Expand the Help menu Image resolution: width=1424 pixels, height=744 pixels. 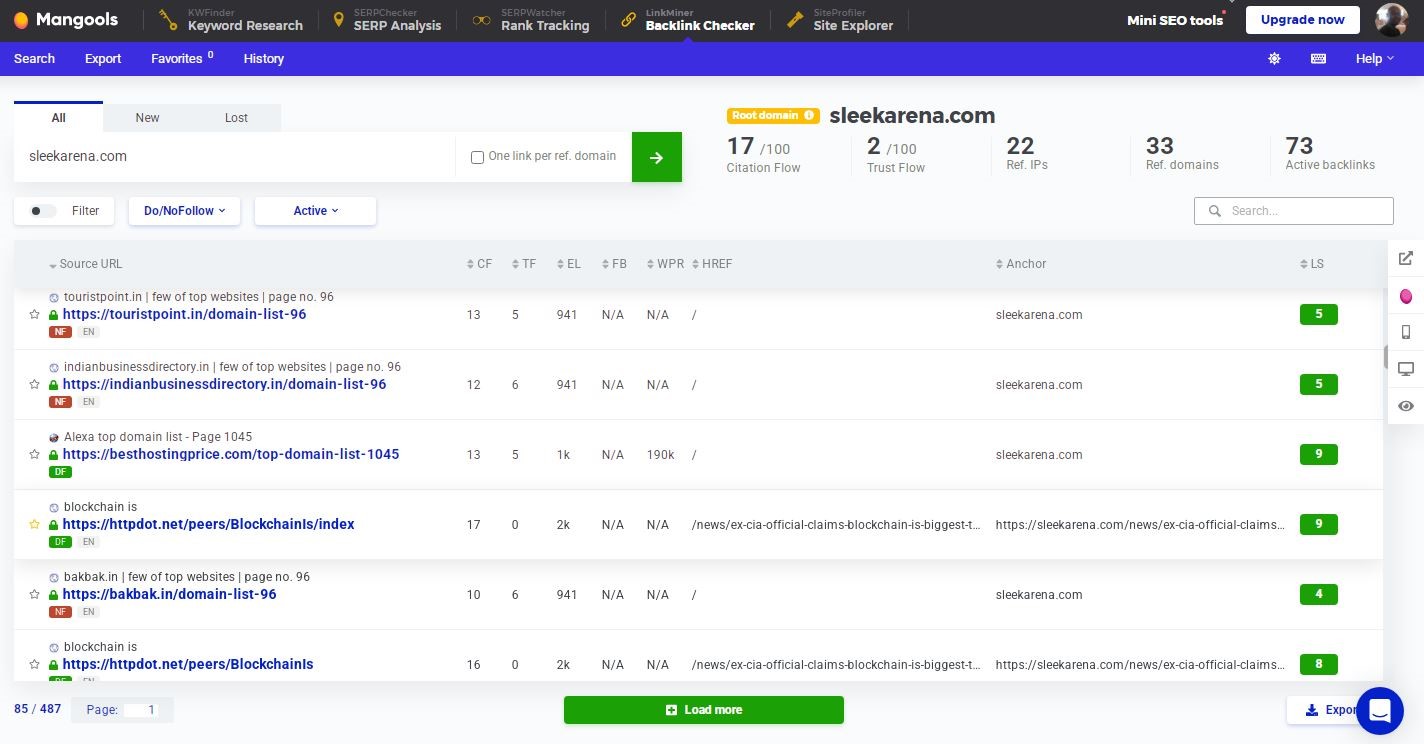pos(1374,59)
